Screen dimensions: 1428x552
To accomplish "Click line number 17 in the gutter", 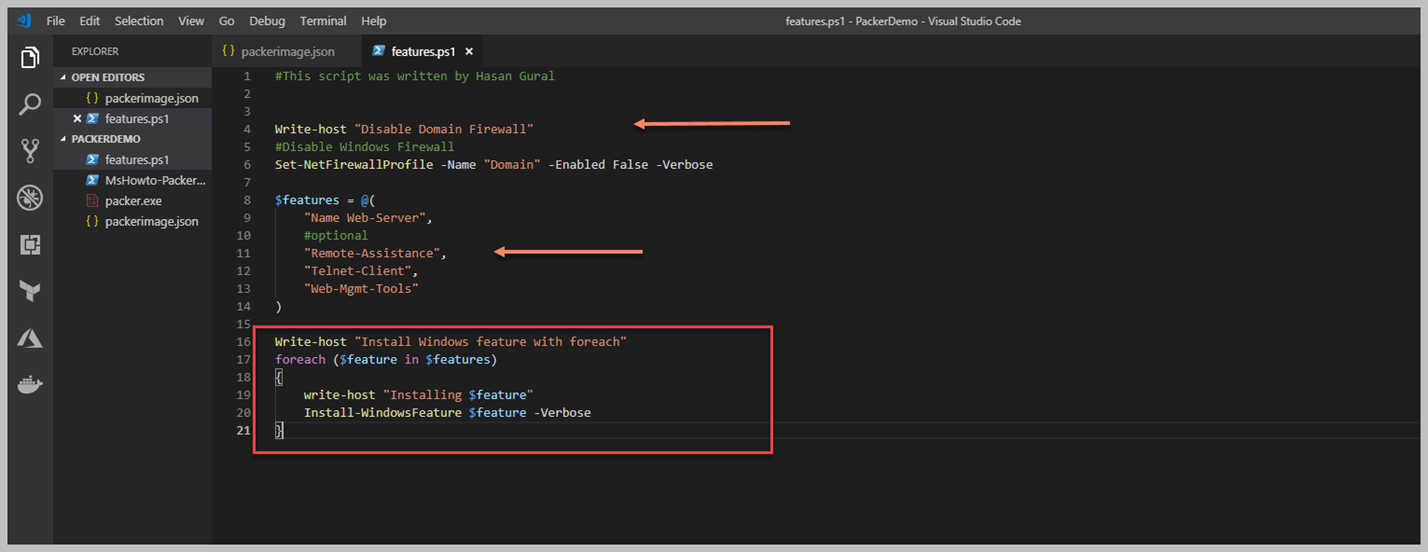I will click(243, 359).
